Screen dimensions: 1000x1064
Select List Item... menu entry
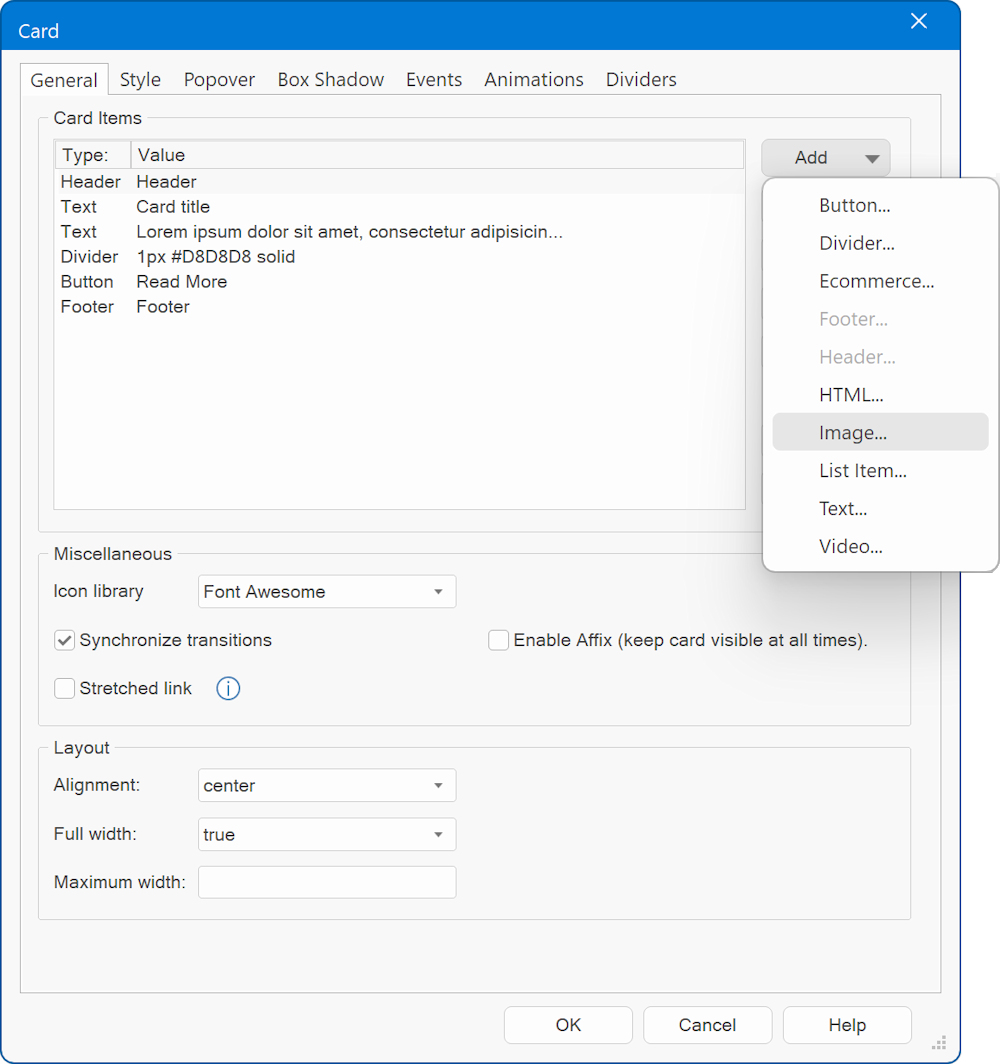tap(862, 471)
